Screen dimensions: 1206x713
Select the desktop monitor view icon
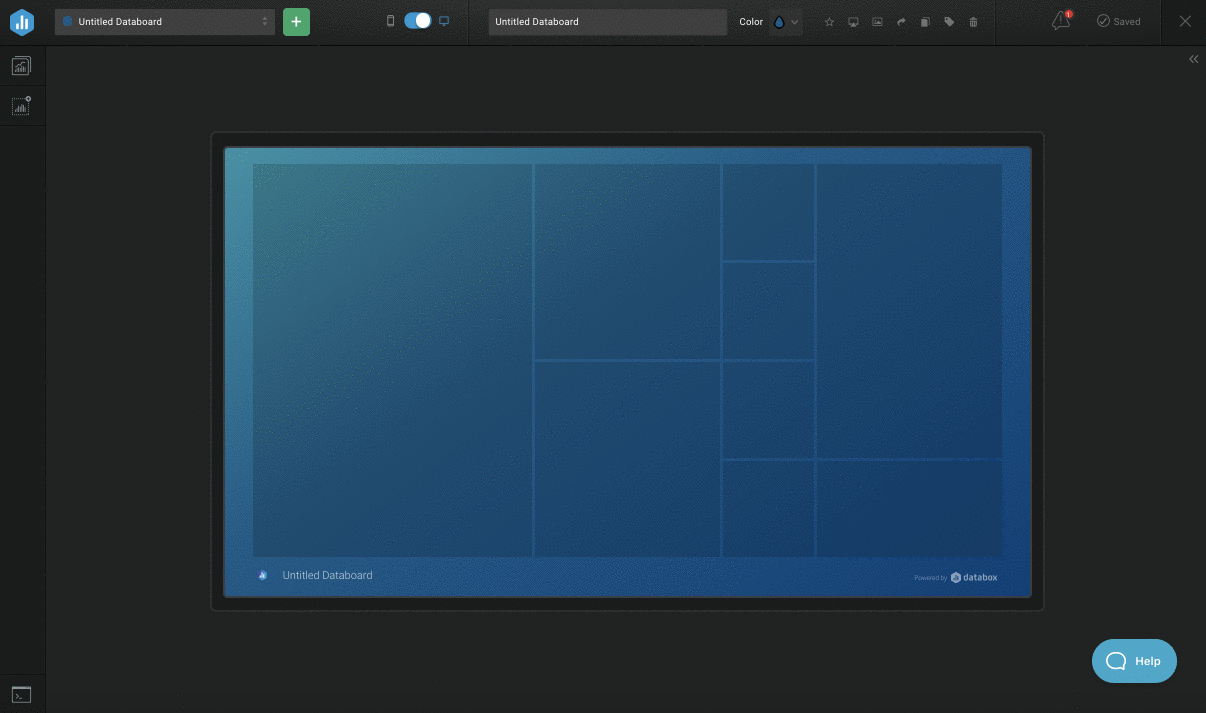coord(444,21)
